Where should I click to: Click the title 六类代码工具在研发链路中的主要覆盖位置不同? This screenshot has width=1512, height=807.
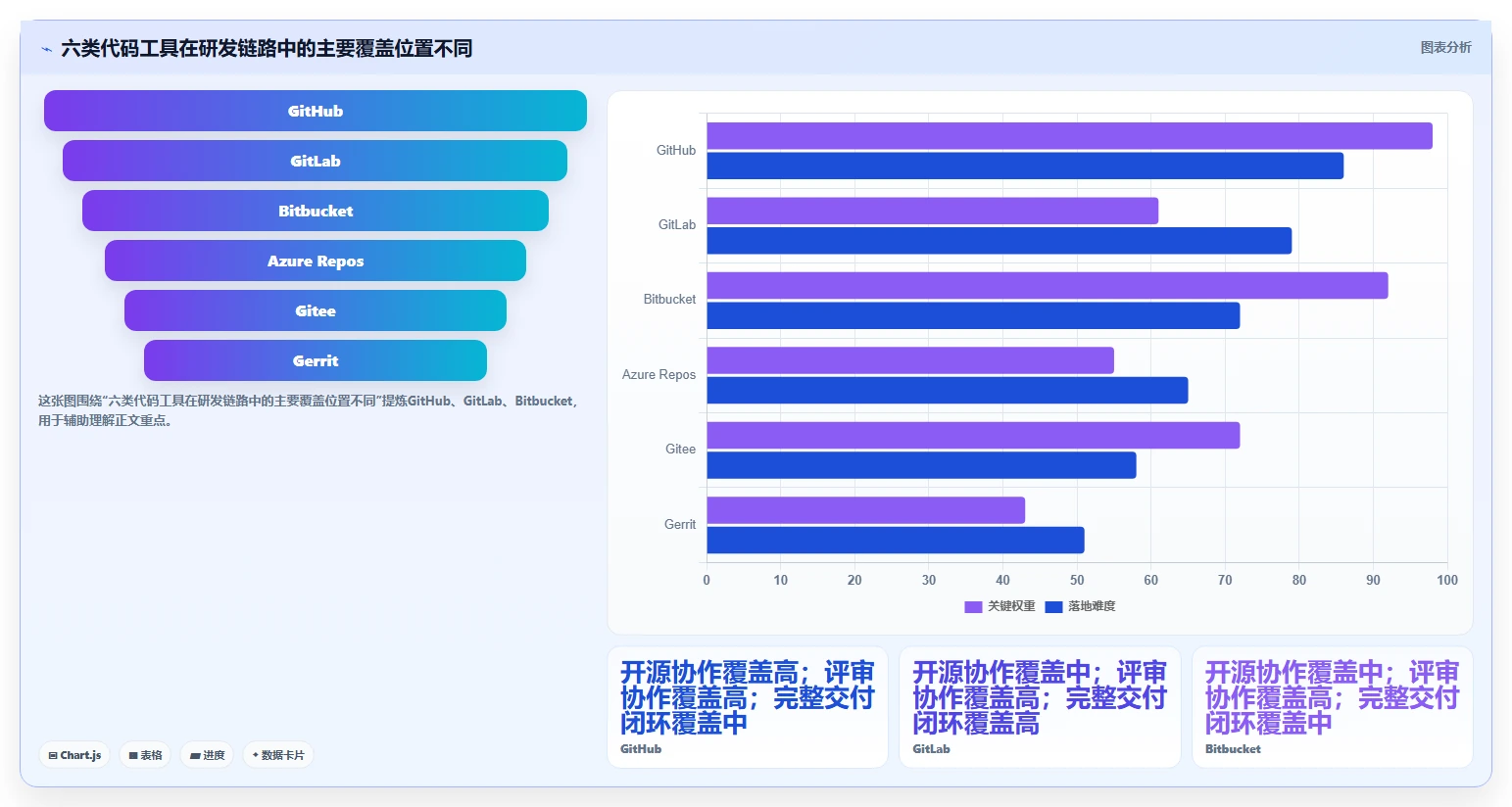coord(267,49)
